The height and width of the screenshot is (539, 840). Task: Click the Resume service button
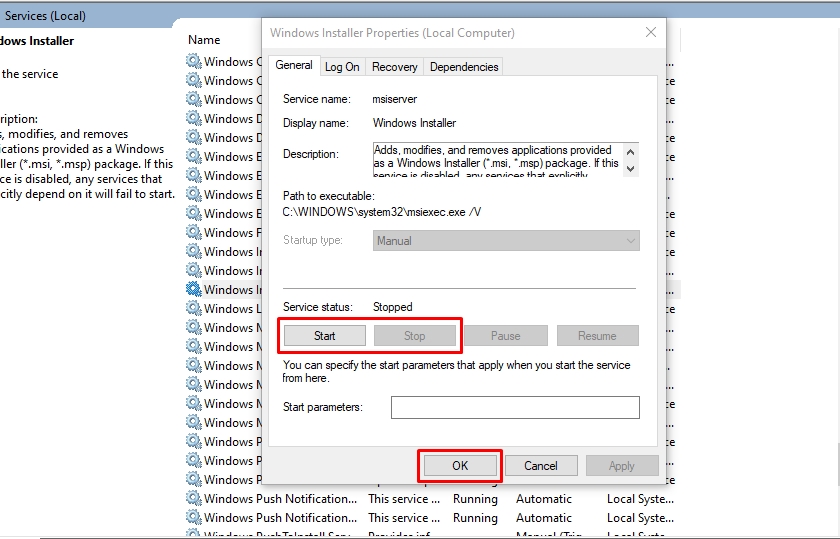(x=597, y=336)
